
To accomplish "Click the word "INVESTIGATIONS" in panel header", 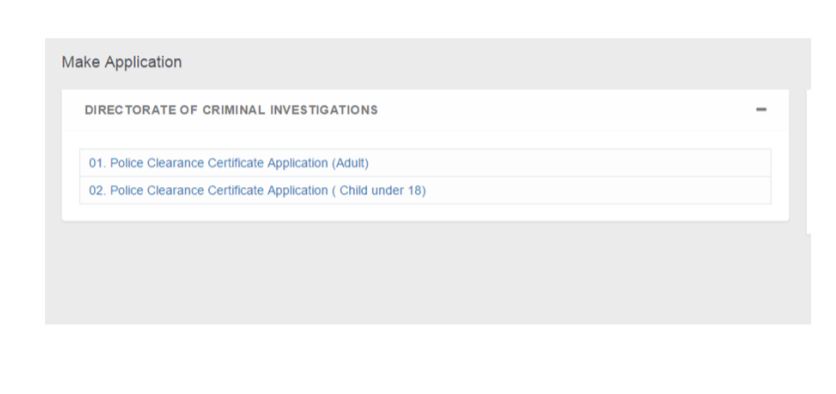I will click(324, 110).
